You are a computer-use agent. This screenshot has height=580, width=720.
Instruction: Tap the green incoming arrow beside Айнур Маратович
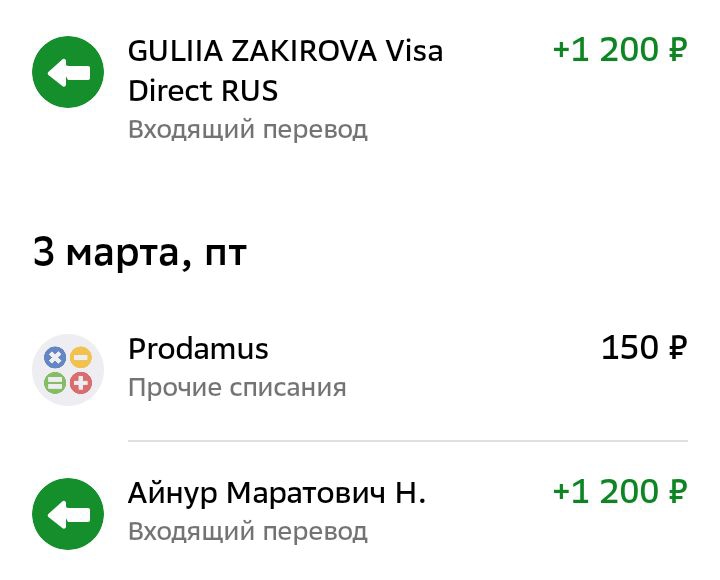click(x=68, y=514)
